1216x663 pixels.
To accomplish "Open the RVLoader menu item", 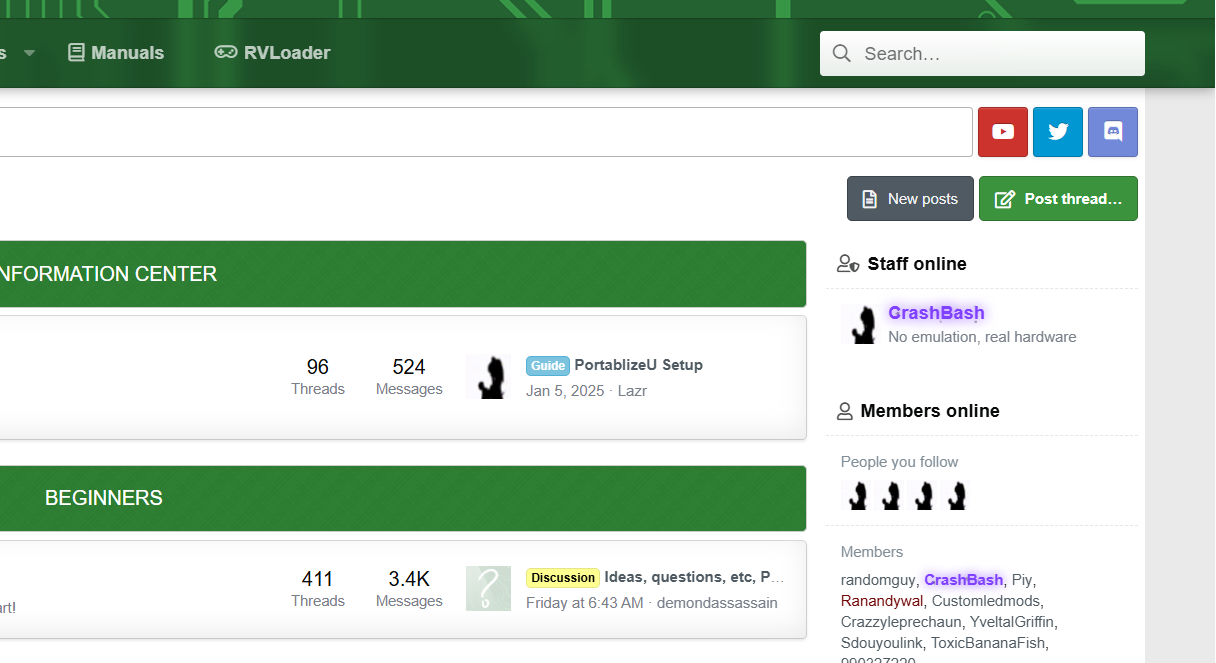I will tap(272, 53).
